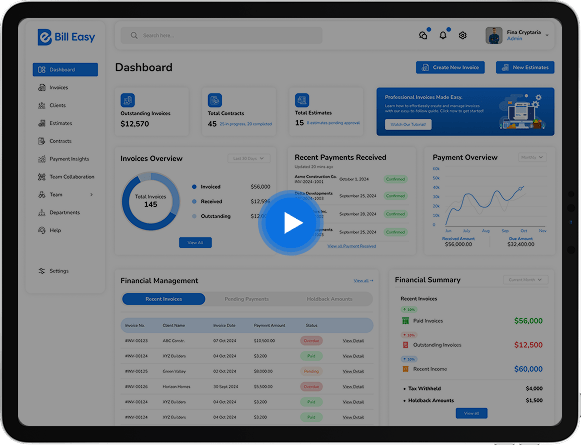Click Watch Our Tutorial button
The width and height of the screenshot is (582, 445).
[408, 124]
